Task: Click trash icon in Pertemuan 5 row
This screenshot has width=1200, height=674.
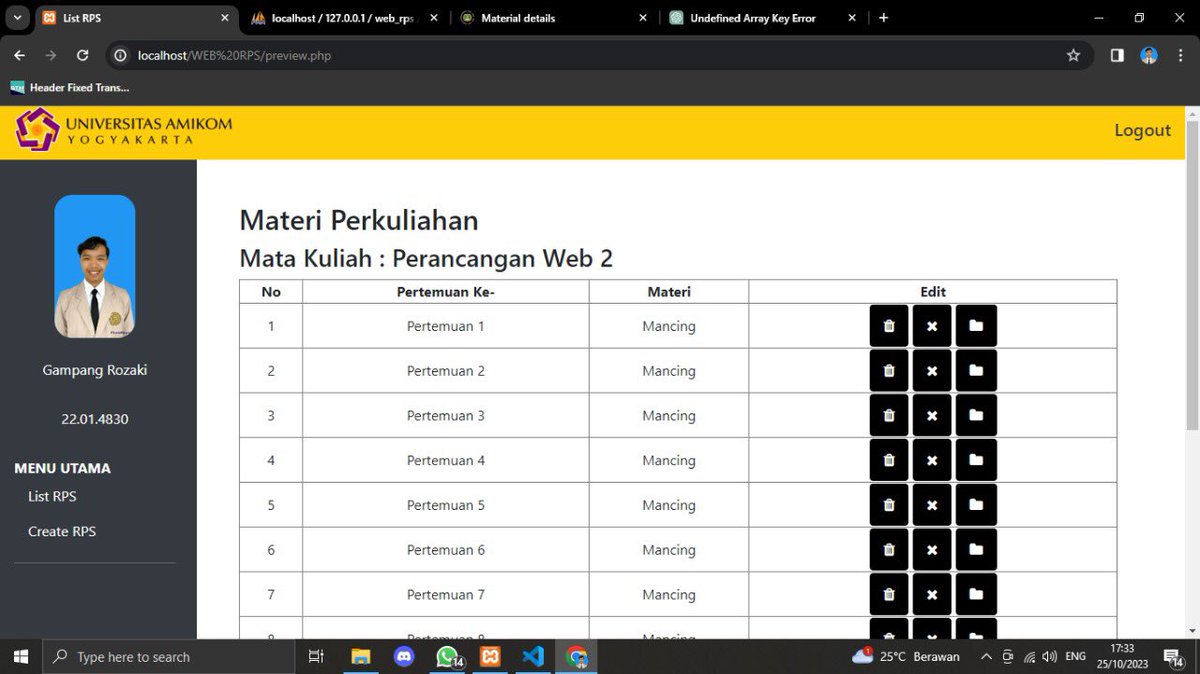Action: pyautogui.click(x=889, y=505)
